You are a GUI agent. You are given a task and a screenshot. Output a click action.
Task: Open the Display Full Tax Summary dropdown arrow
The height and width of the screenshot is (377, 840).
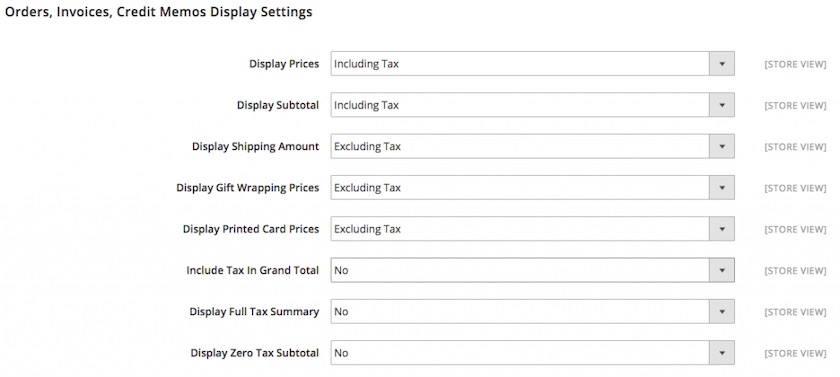tap(722, 311)
